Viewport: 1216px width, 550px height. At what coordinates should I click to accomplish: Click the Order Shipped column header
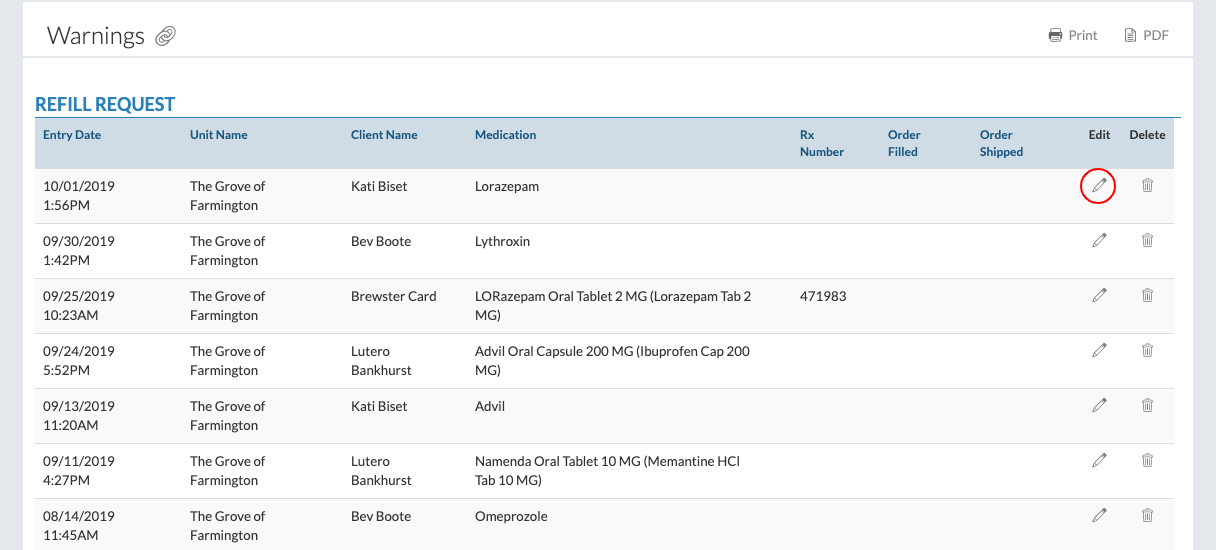(1001, 143)
